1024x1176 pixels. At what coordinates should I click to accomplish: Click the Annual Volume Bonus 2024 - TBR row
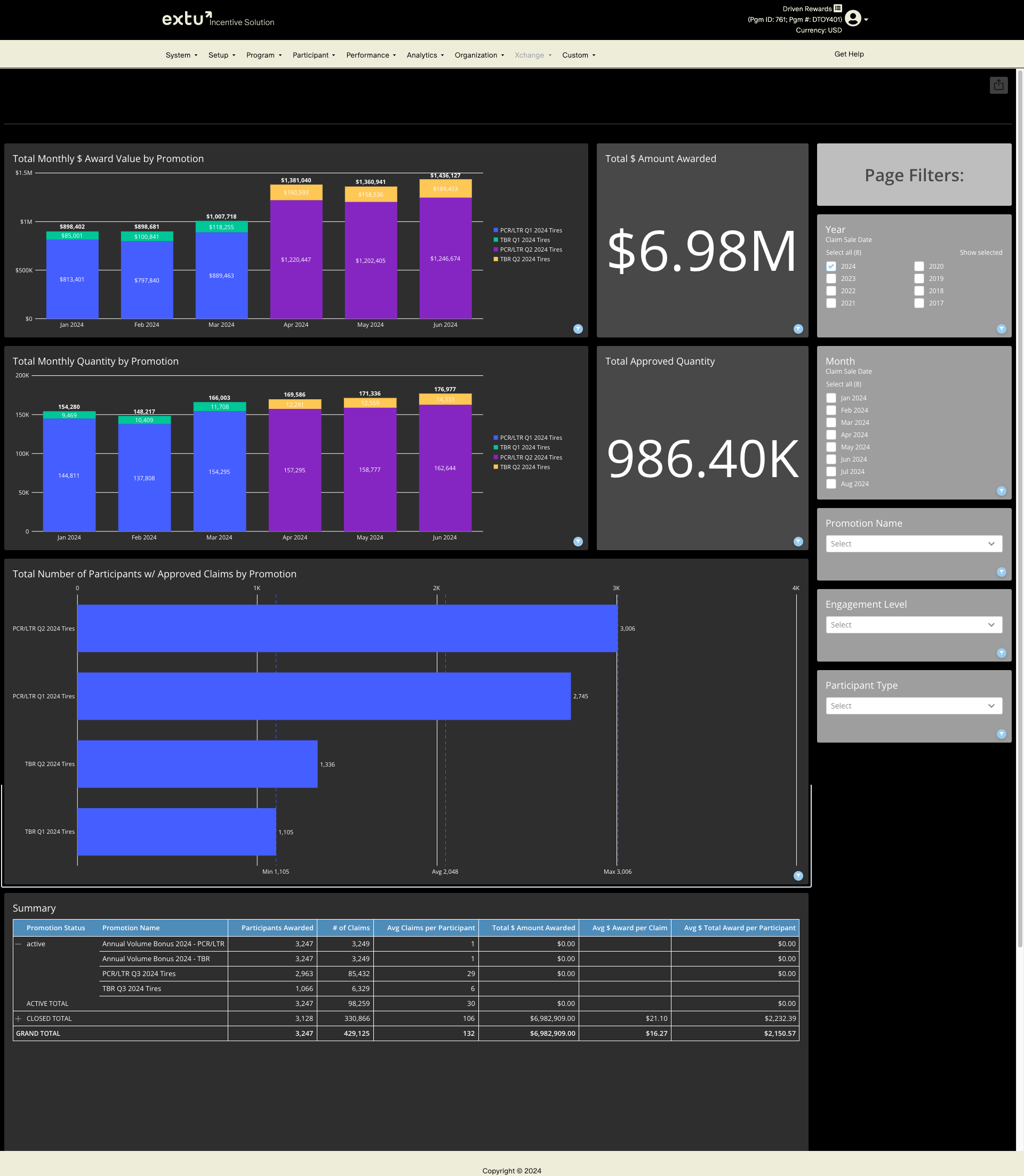pyautogui.click(x=449, y=959)
